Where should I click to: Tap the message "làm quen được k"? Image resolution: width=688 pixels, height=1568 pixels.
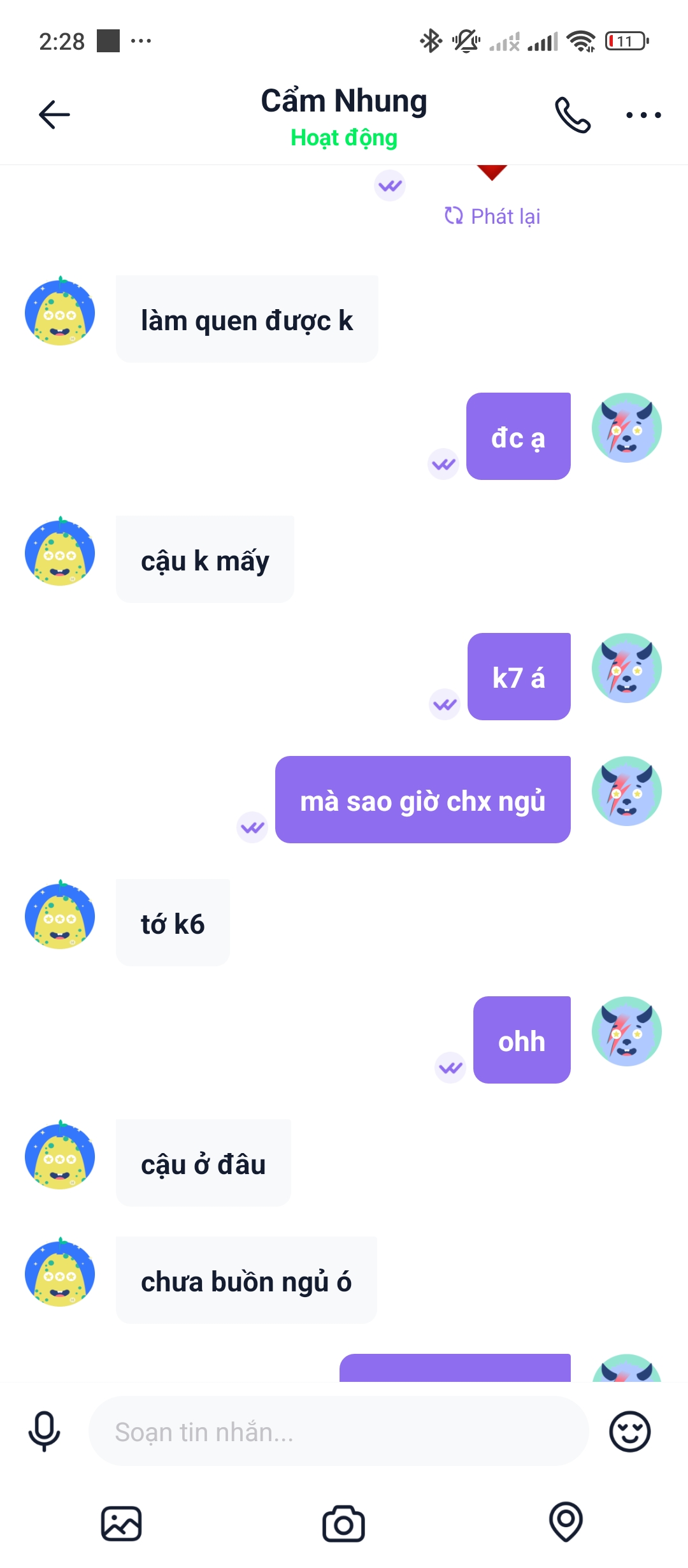[x=247, y=319]
